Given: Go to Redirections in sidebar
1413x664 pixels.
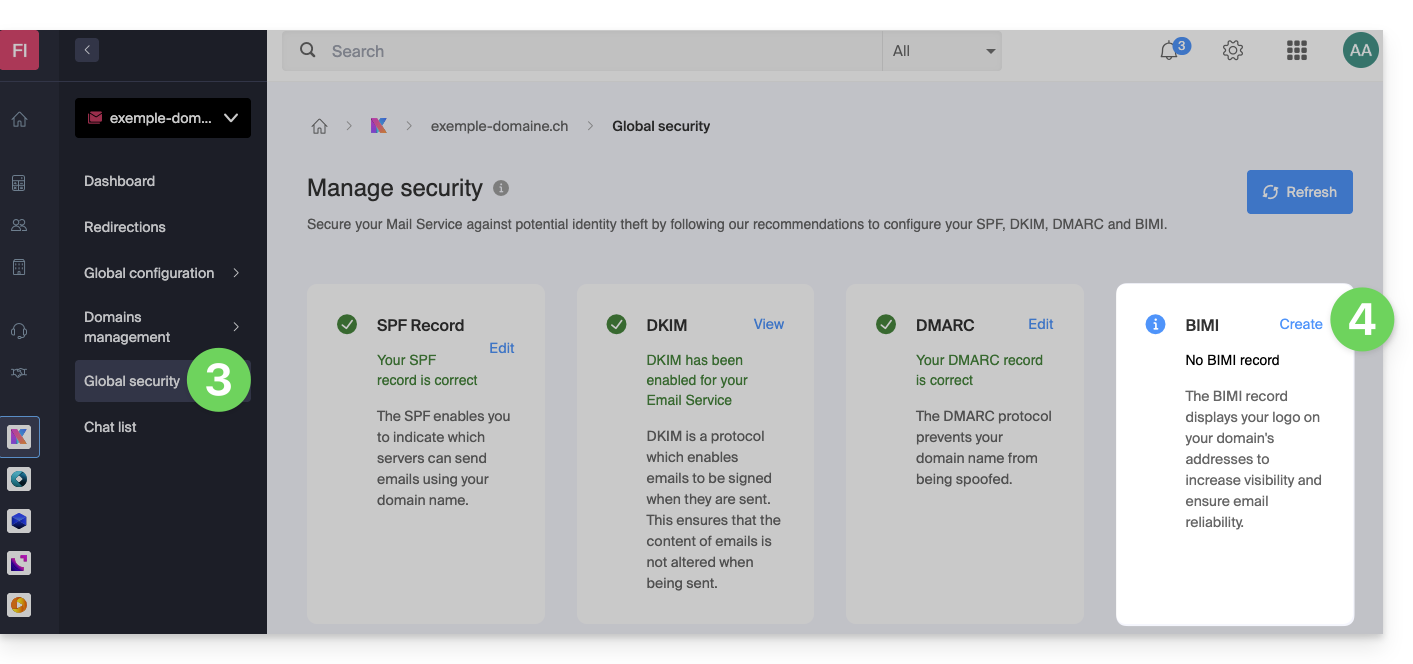Looking at the screenshot, I should point(125,227).
